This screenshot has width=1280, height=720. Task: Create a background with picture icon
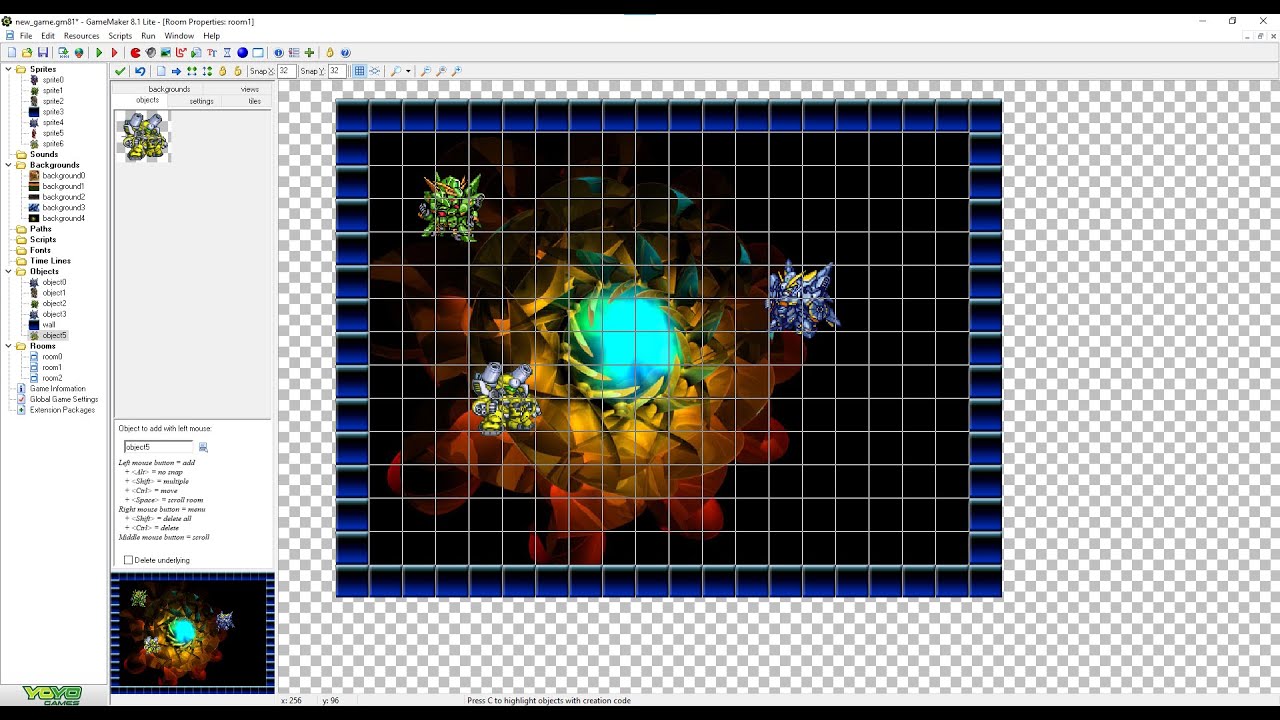(166, 53)
